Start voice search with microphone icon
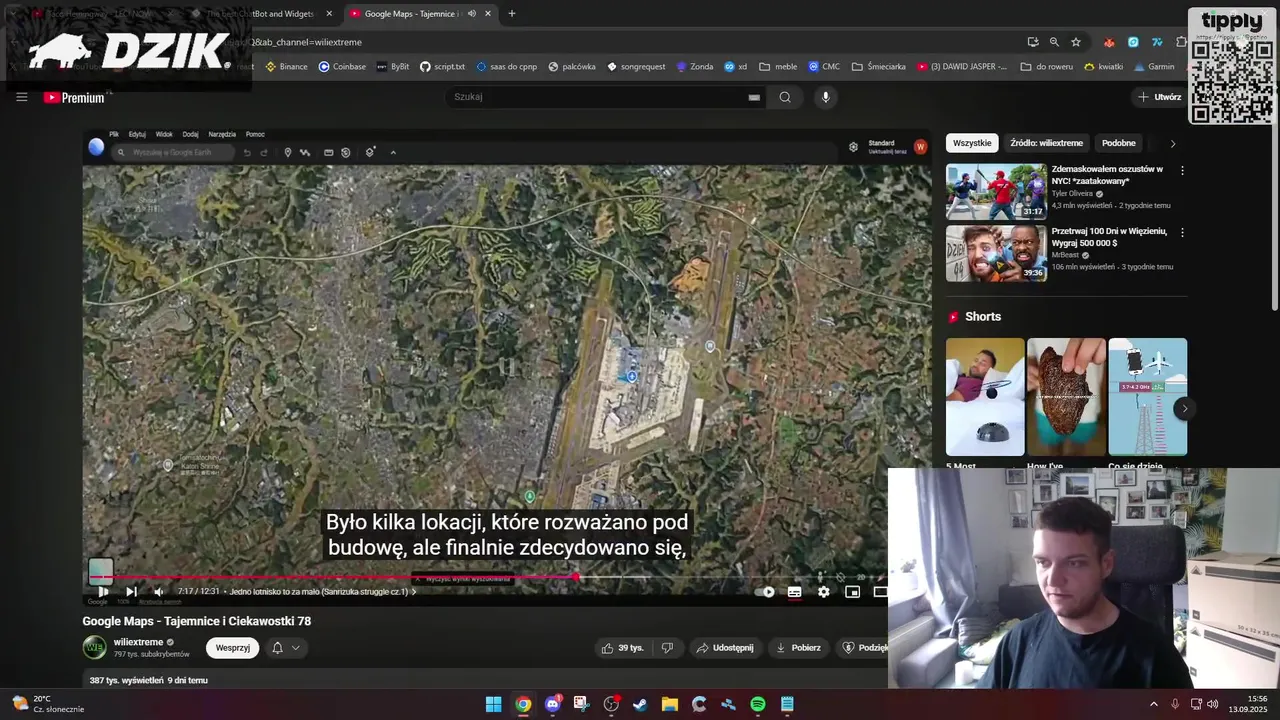The width and height of the screenshot is (1280, 720). pos(825,97)
